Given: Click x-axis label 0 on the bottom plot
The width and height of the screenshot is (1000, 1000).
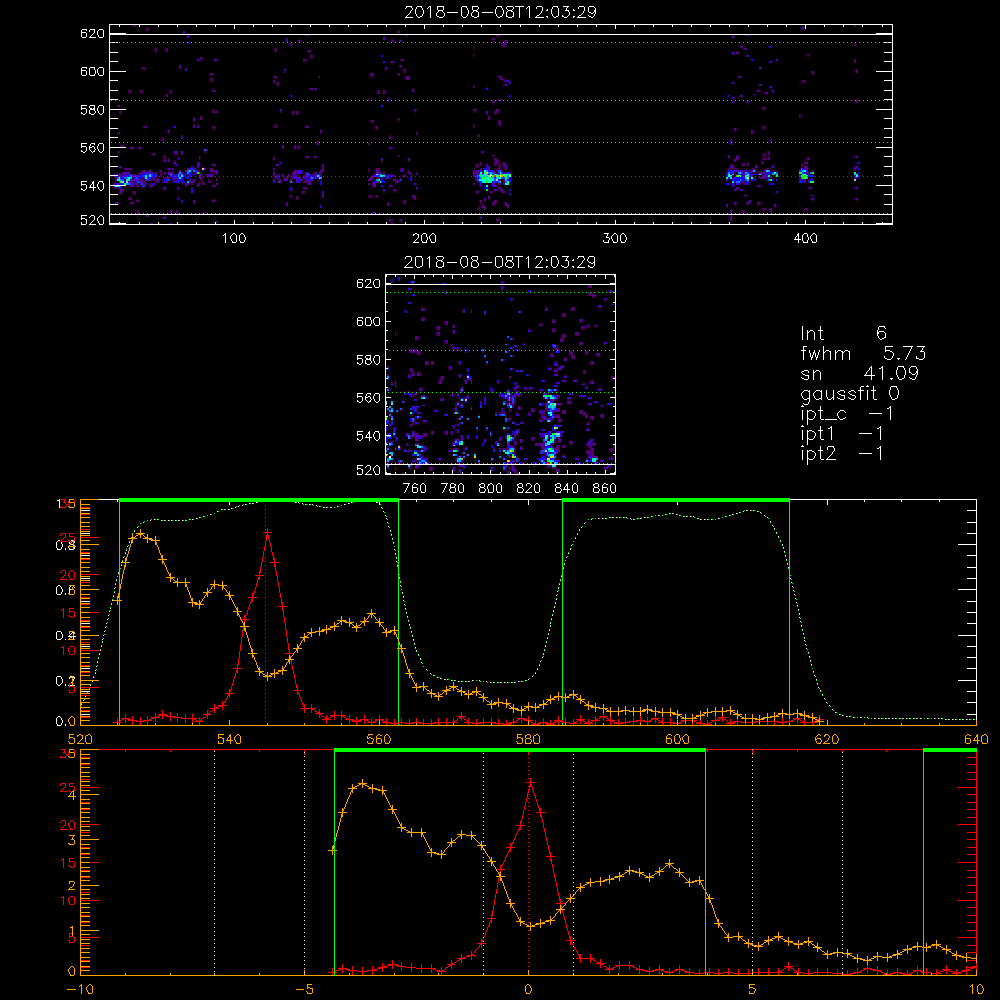Looking at the screenshot, I should (x=528, y=990).
